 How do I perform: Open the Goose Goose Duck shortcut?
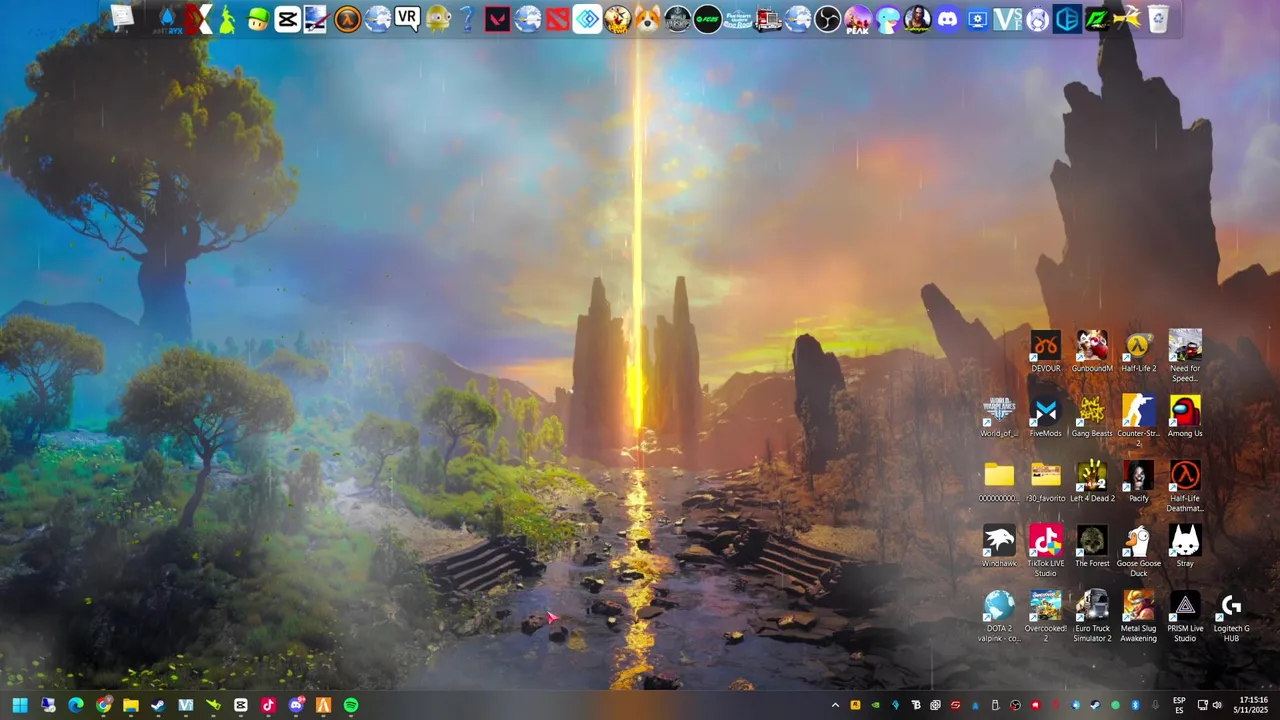pyautogui.click(x=1138, y=551)
